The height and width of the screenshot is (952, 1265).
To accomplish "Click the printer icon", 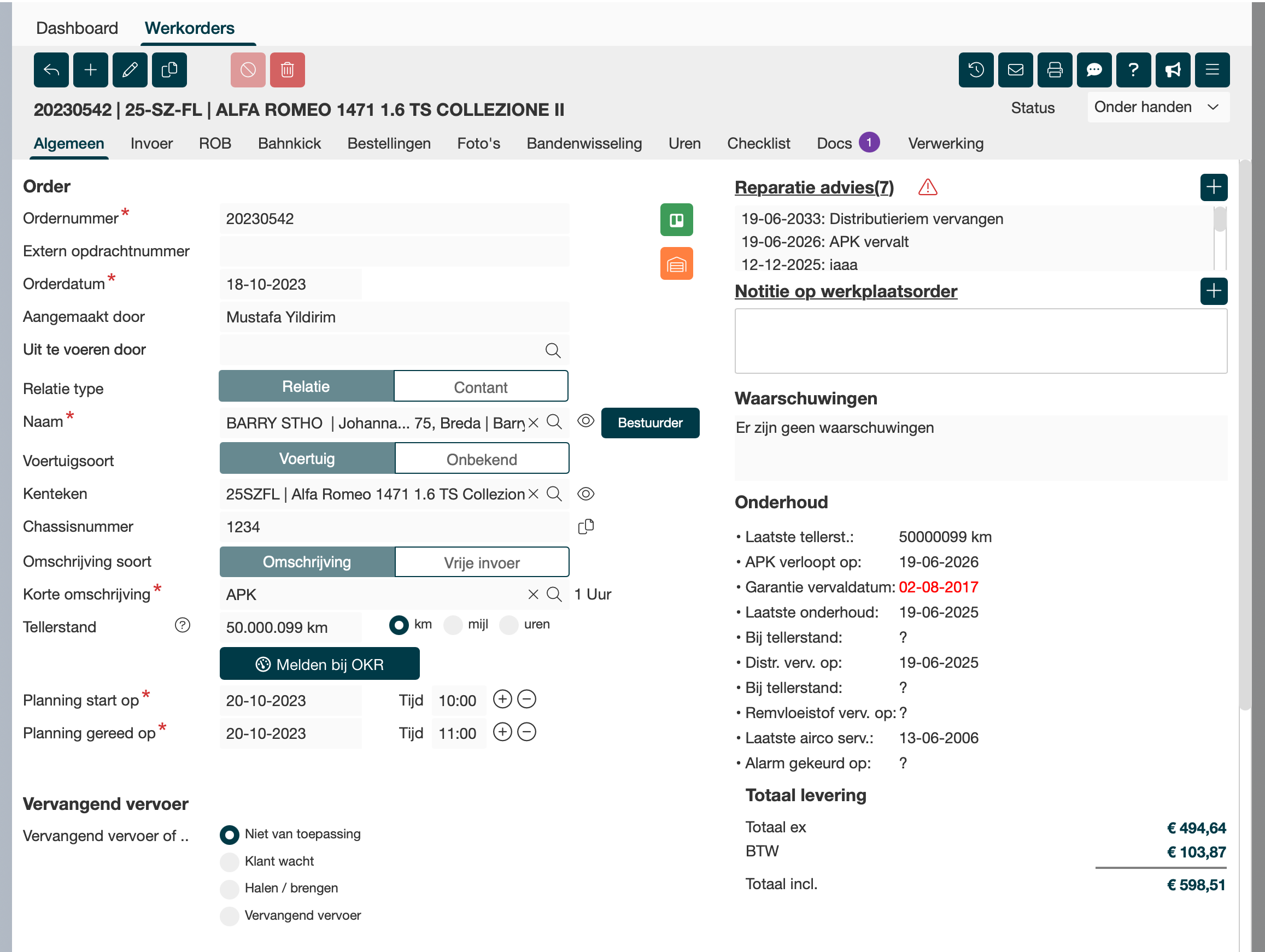I will click(1055, 70).
